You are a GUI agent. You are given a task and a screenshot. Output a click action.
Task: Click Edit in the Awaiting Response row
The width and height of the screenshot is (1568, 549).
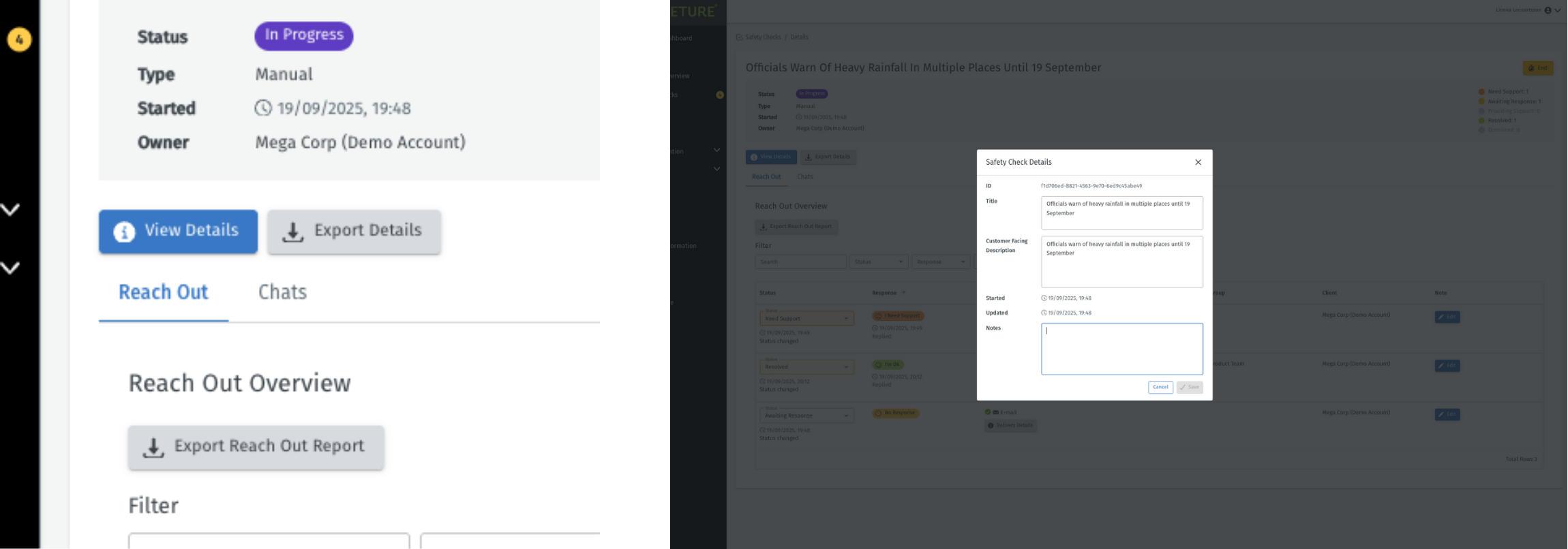pos(1447,414)
